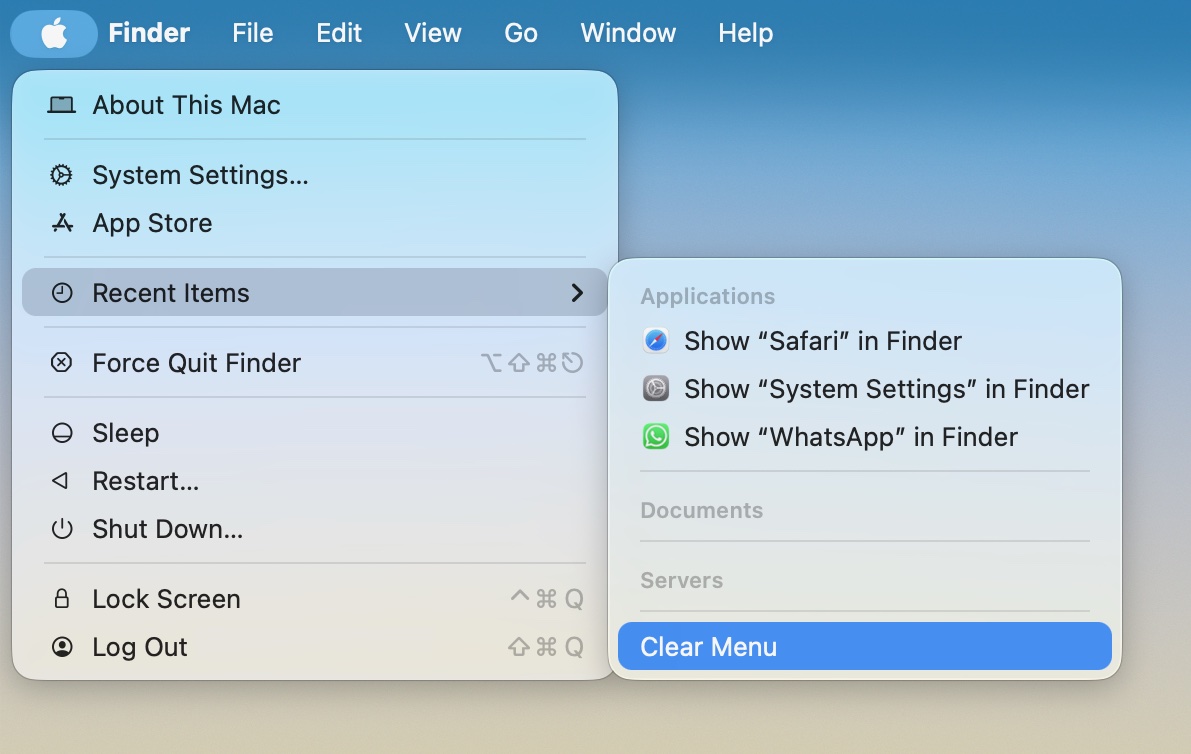1191x754 pixels.
Task: Open the Edit menu
Action: click(x=339, y=33)
